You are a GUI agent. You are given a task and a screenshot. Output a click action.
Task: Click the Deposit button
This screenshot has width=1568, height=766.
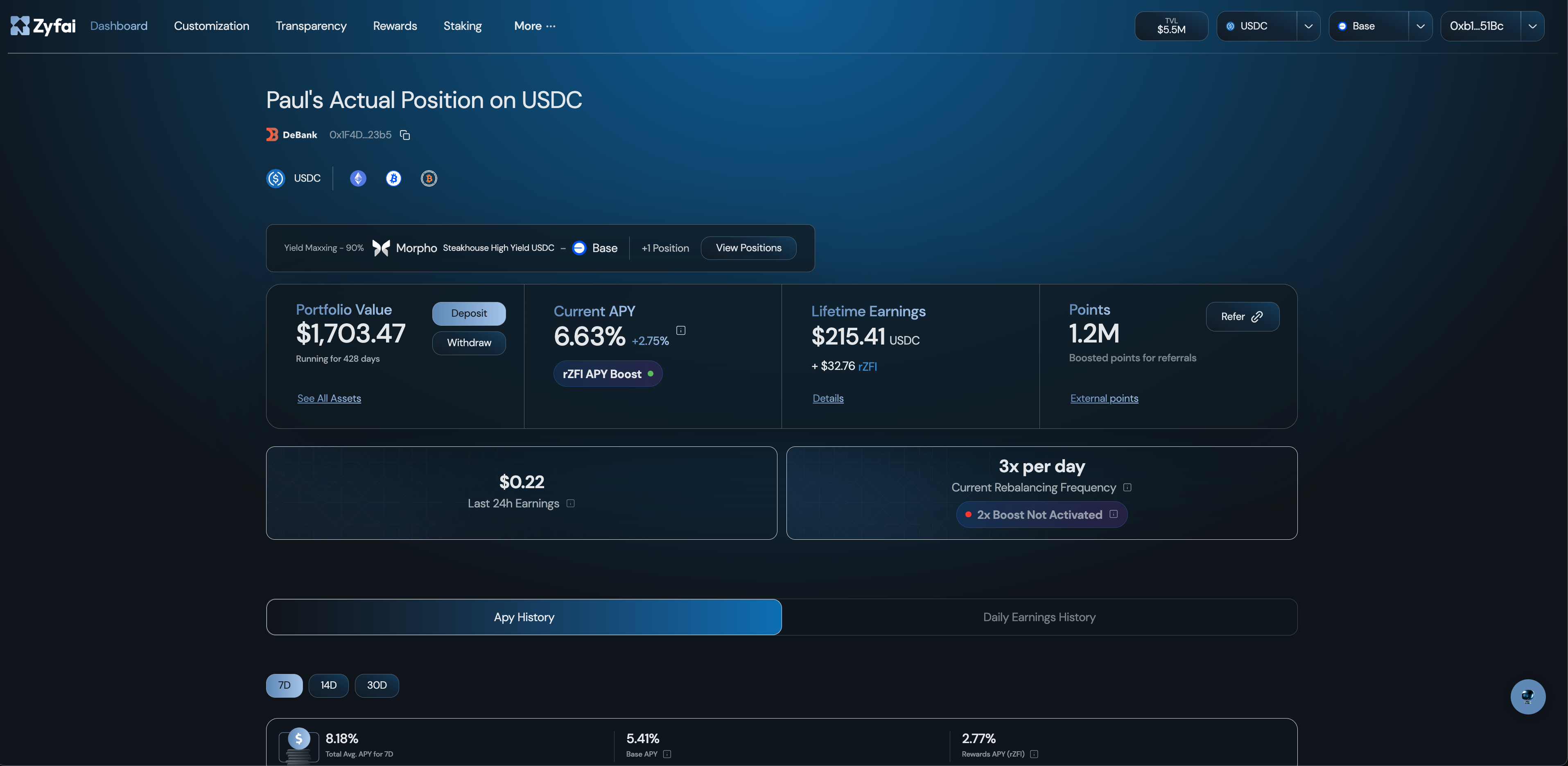(x=469, y=313)
